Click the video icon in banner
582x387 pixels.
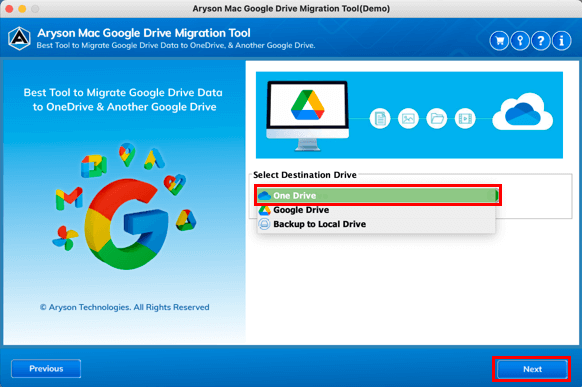(465, 119)
